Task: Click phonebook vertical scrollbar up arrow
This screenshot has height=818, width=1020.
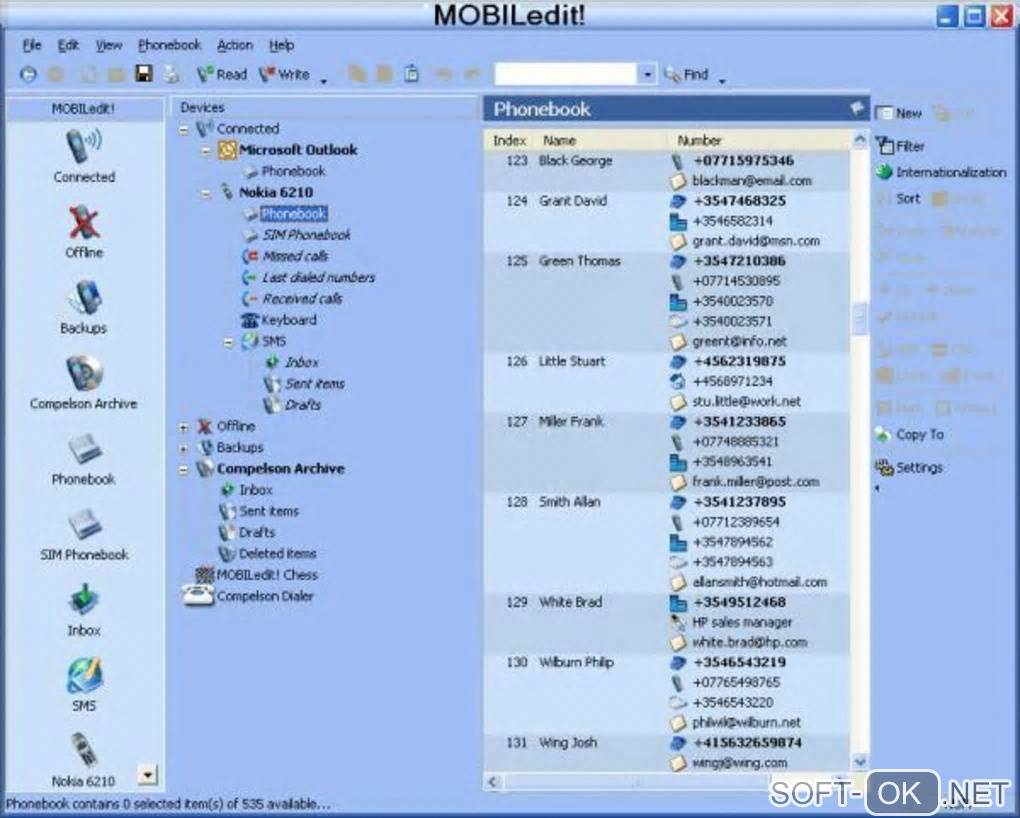Action: (x=859, y=139)
